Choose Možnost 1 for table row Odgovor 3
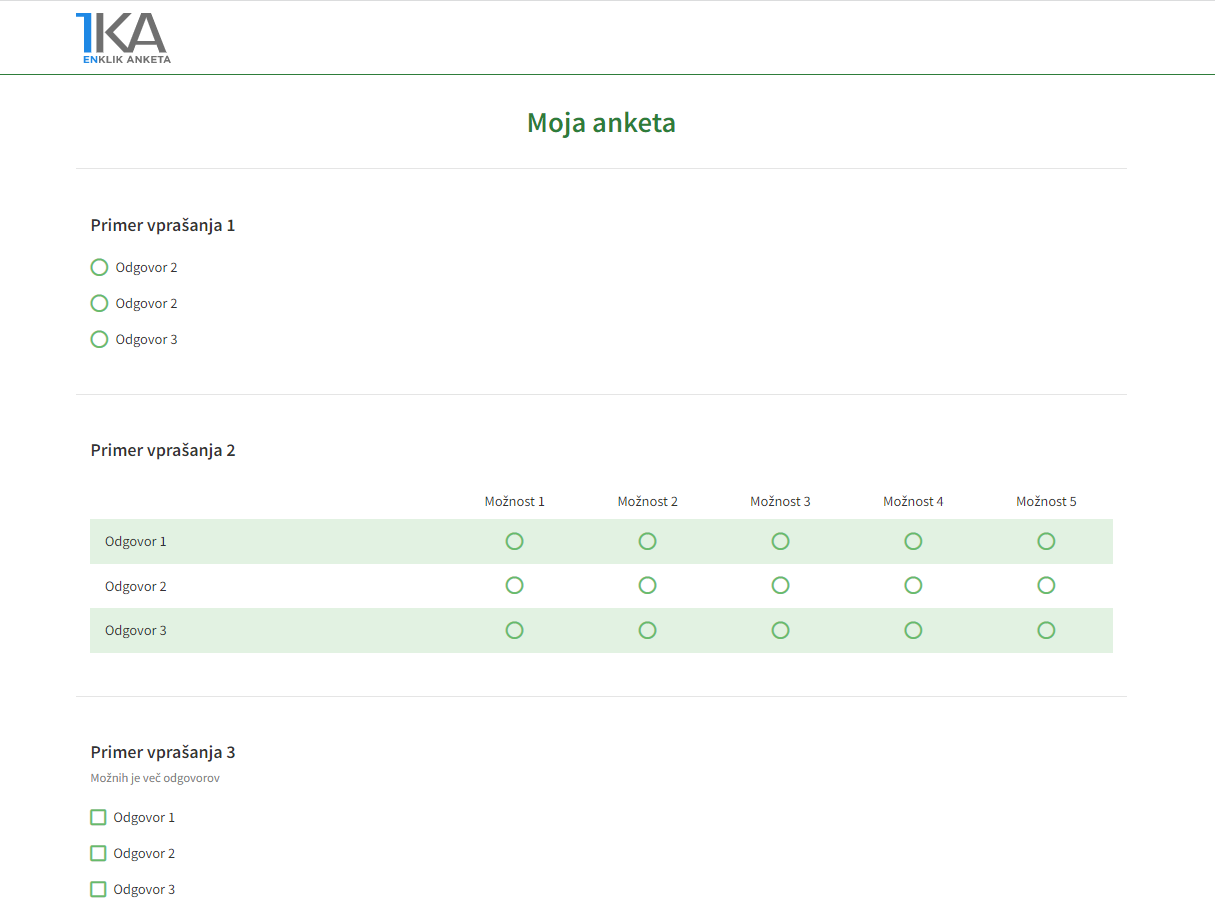Screen dimensions: 1215x911 tap(514, 630)
